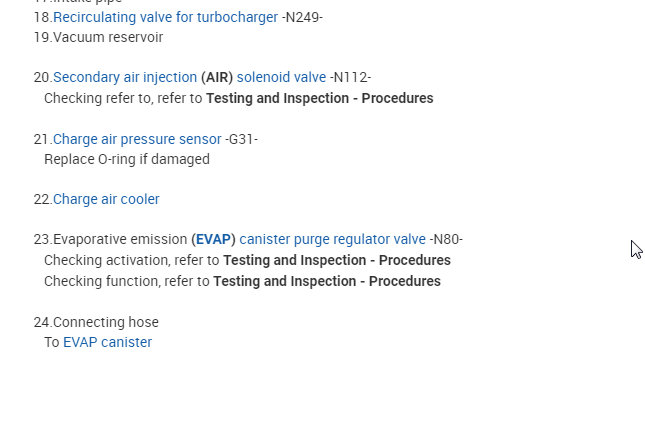Click the Replace O-ring if damaged note
This screenshot has height=427, width=645.
(x=127, y=159)
